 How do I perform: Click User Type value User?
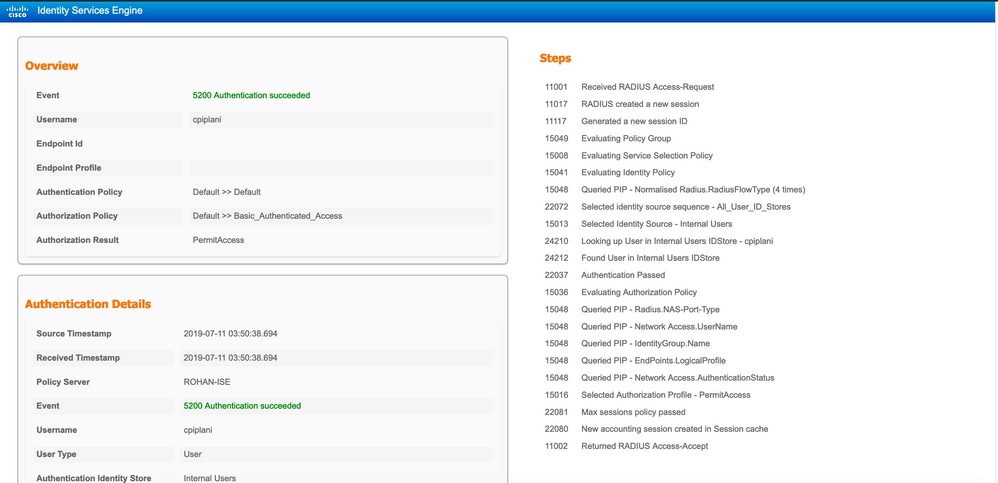(192, 454)
